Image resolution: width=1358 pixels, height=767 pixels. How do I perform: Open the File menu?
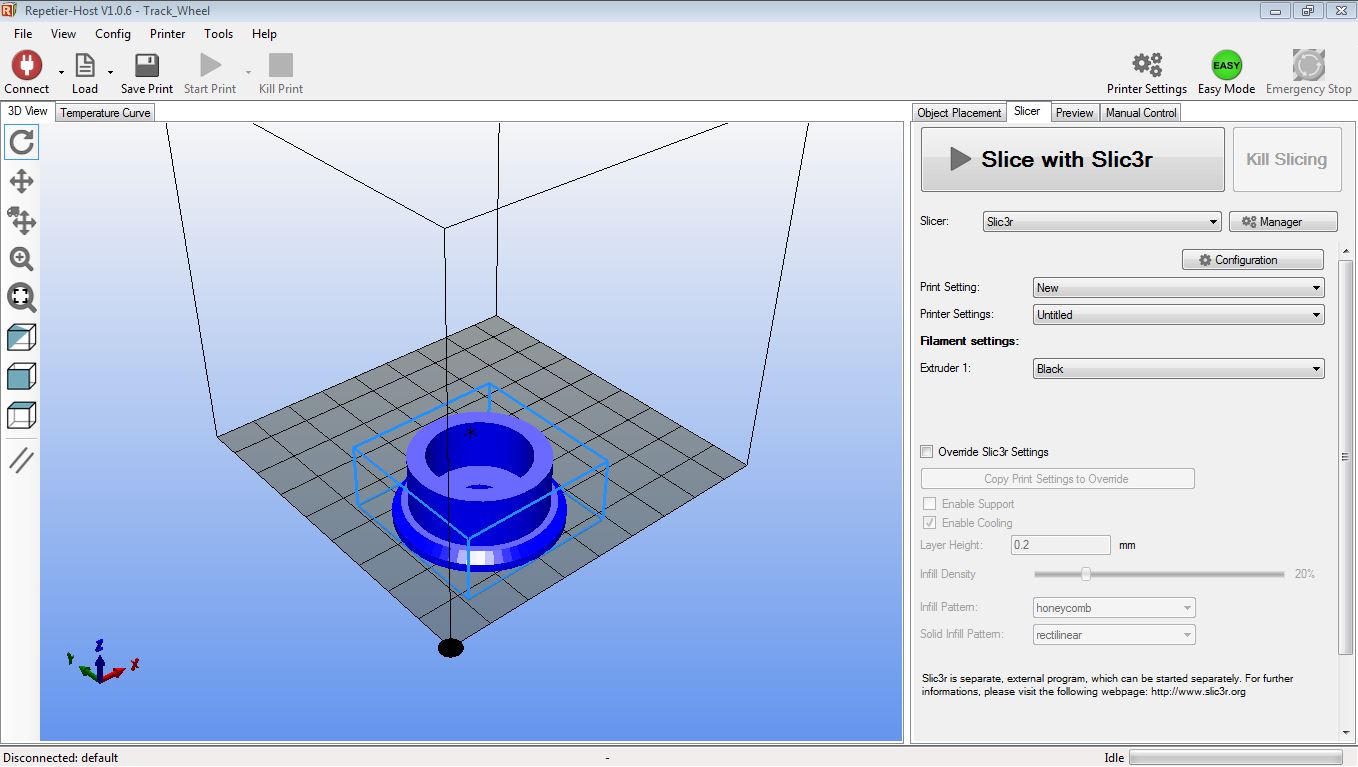tap(23, 33)
